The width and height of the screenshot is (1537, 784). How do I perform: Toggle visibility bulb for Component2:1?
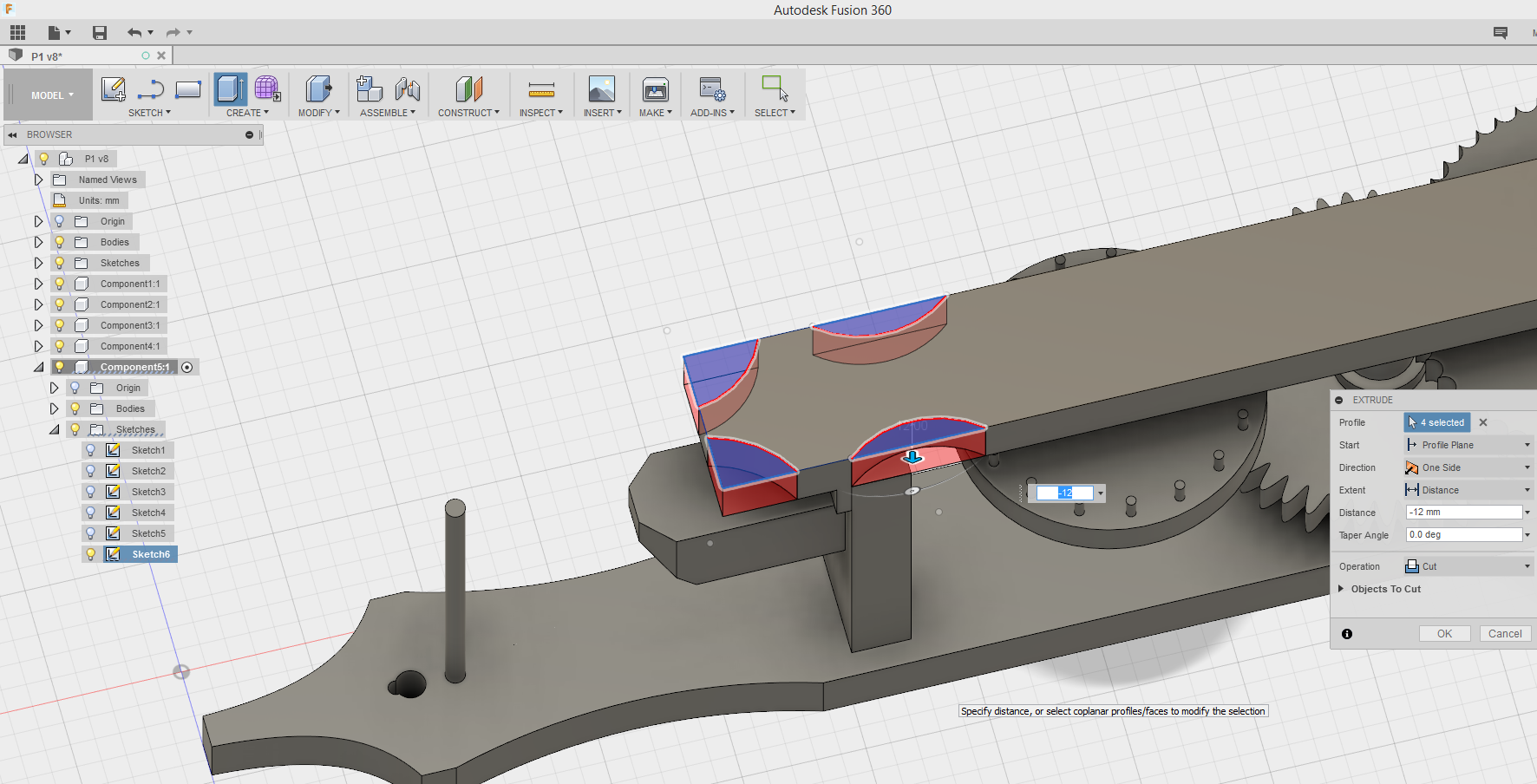tap(60, 304)
